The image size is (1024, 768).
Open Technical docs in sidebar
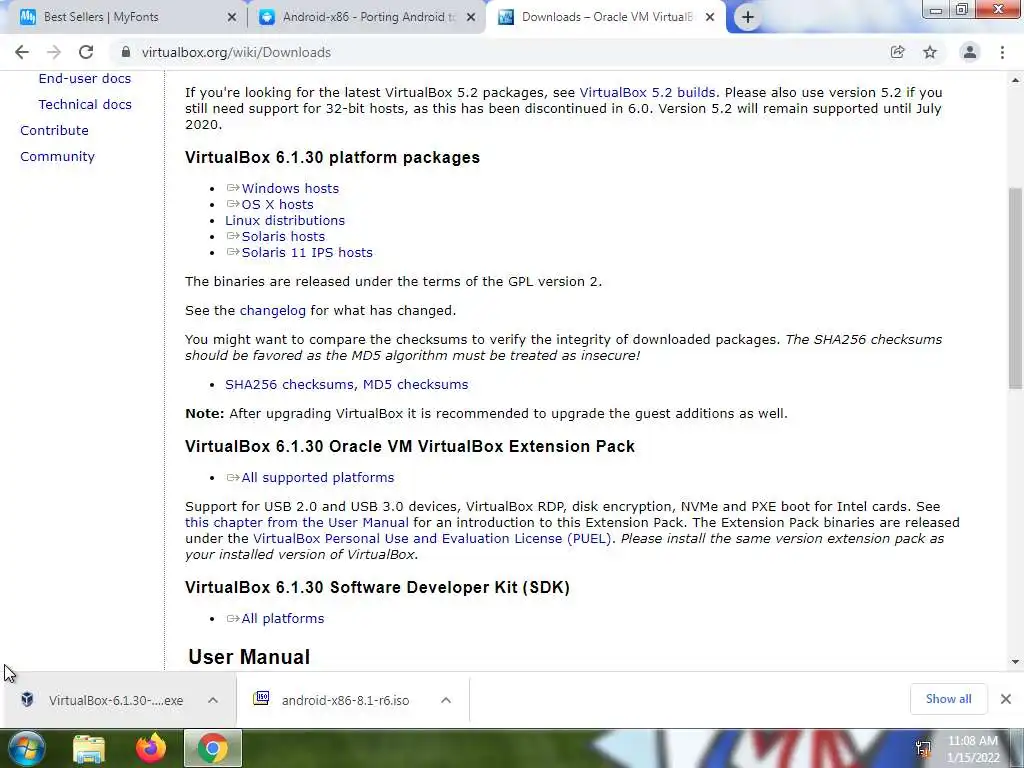pyautogui.click(x=85, y=104)
